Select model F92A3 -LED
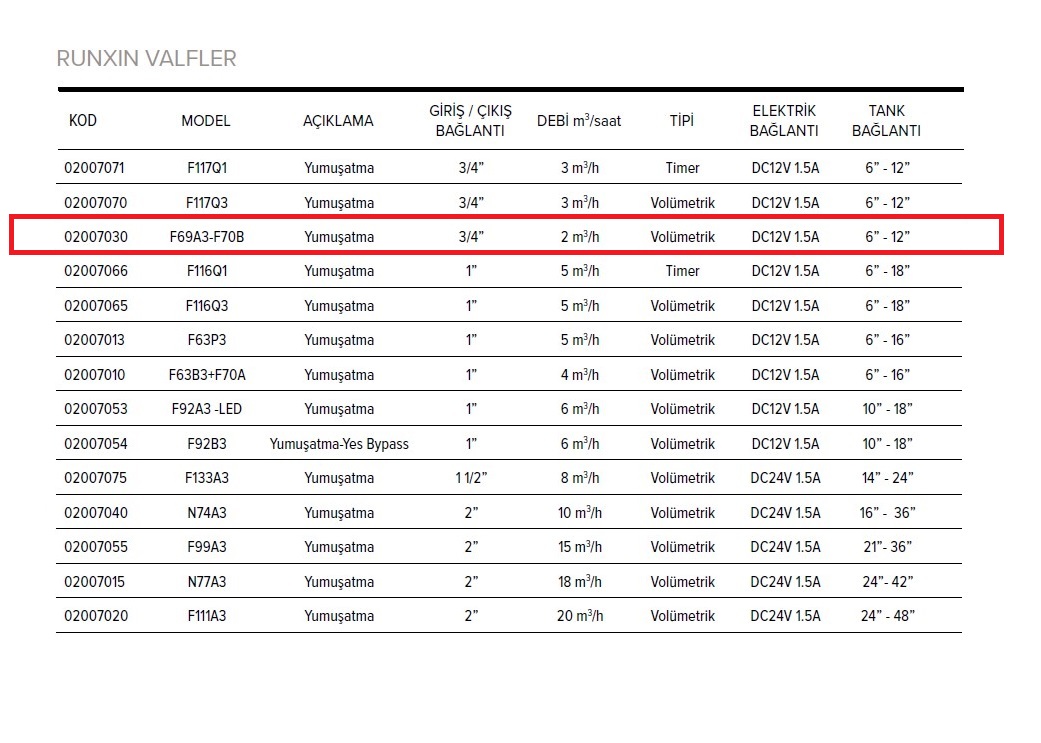The width and height of the screenshot is (1041, 743). 207,409
